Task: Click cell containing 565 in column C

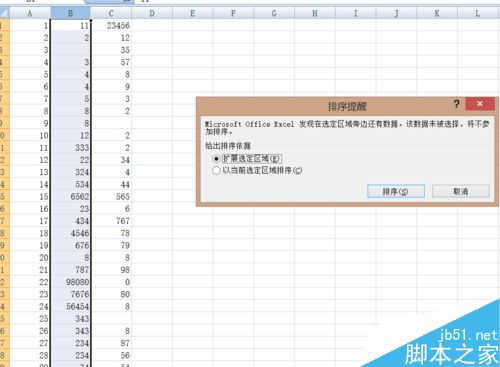Action: coord(111,197)
